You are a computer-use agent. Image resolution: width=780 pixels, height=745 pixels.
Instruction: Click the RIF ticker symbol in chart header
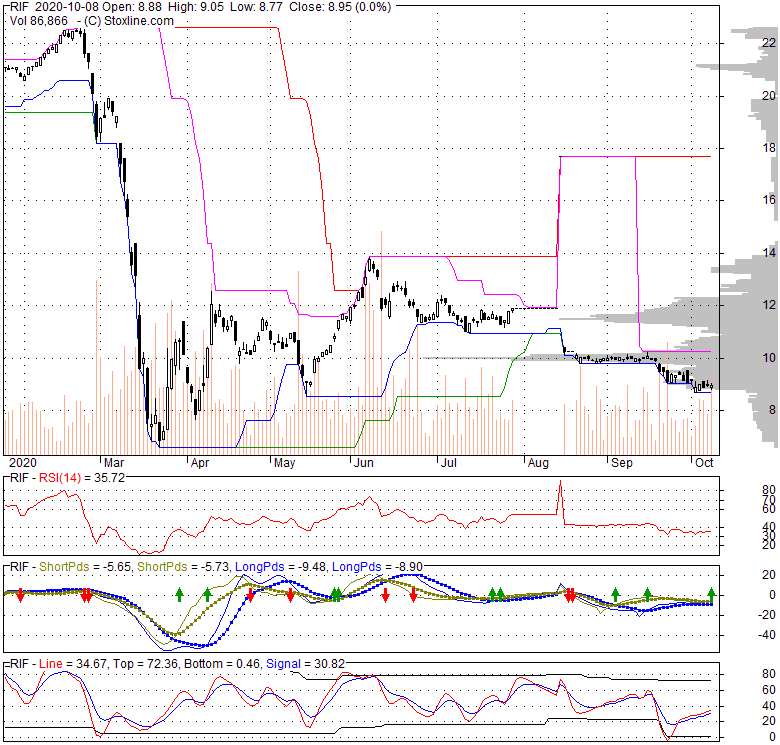[x=18, y=7]
